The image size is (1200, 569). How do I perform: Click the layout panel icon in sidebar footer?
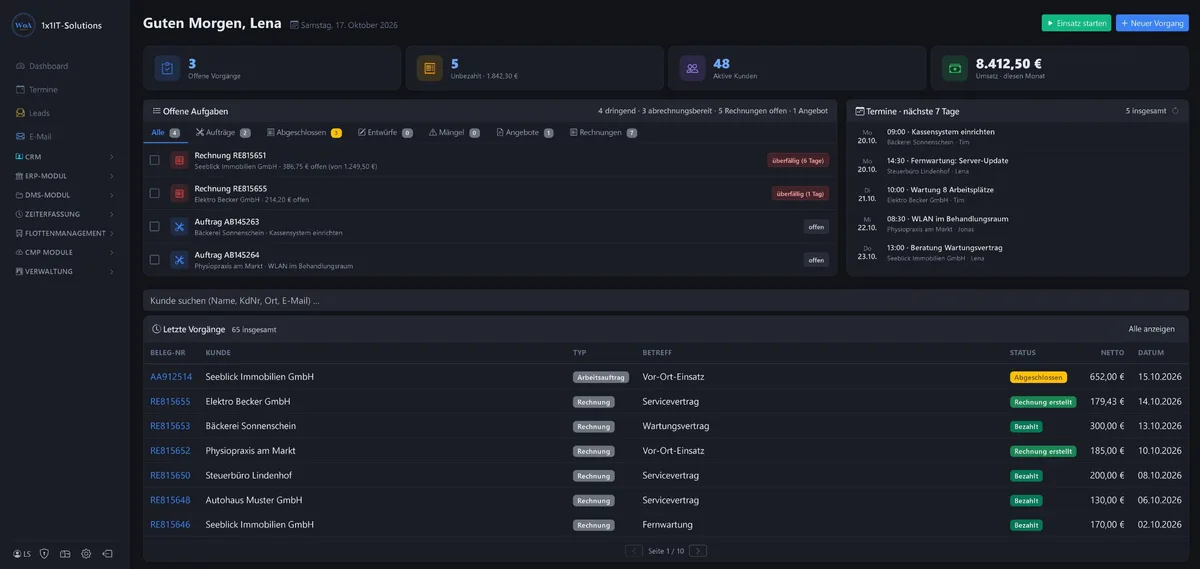[x=65, y=553]
